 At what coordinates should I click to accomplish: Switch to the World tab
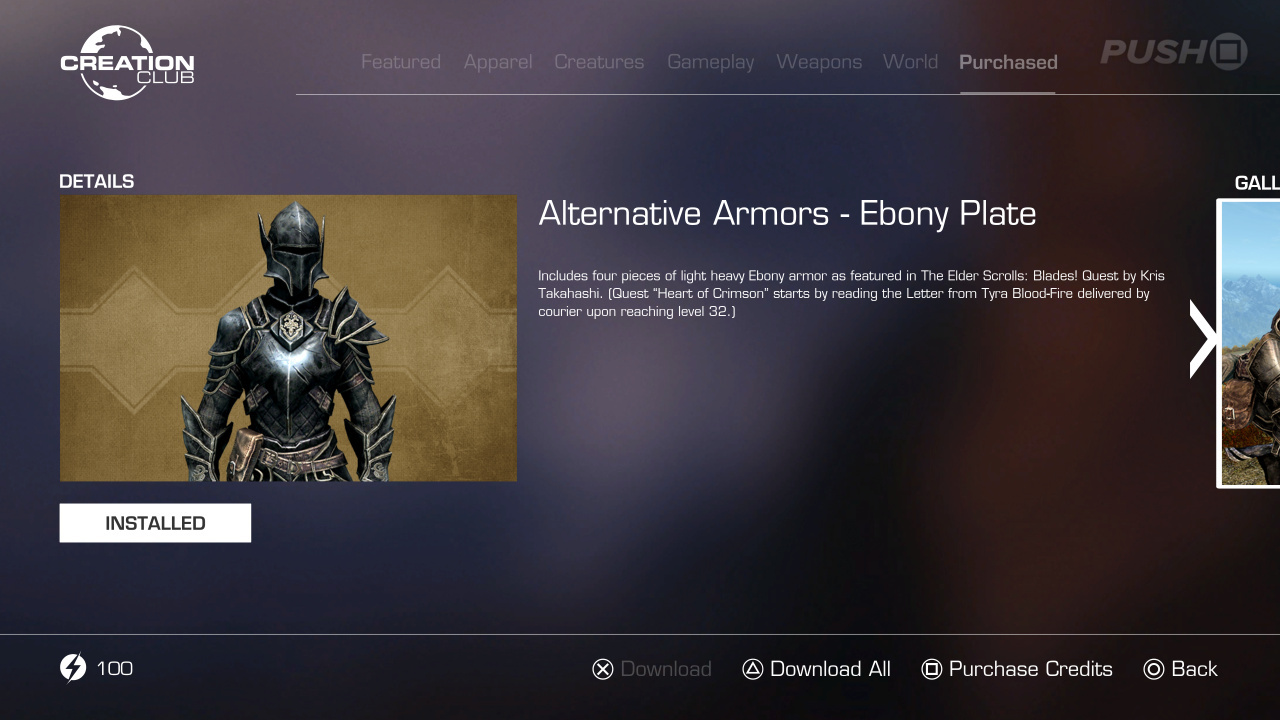click(910, 62)
